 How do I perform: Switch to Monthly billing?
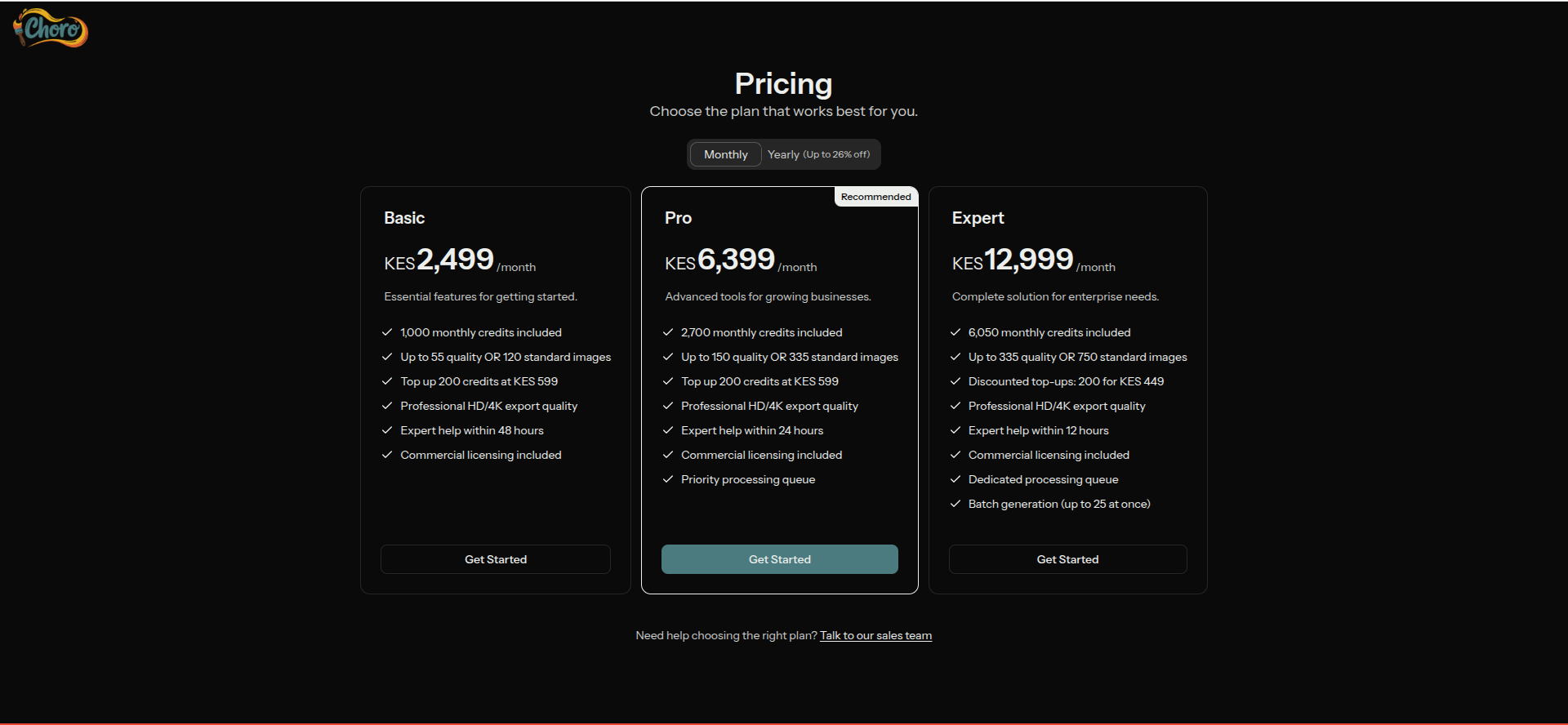click(x=725, y=154)
